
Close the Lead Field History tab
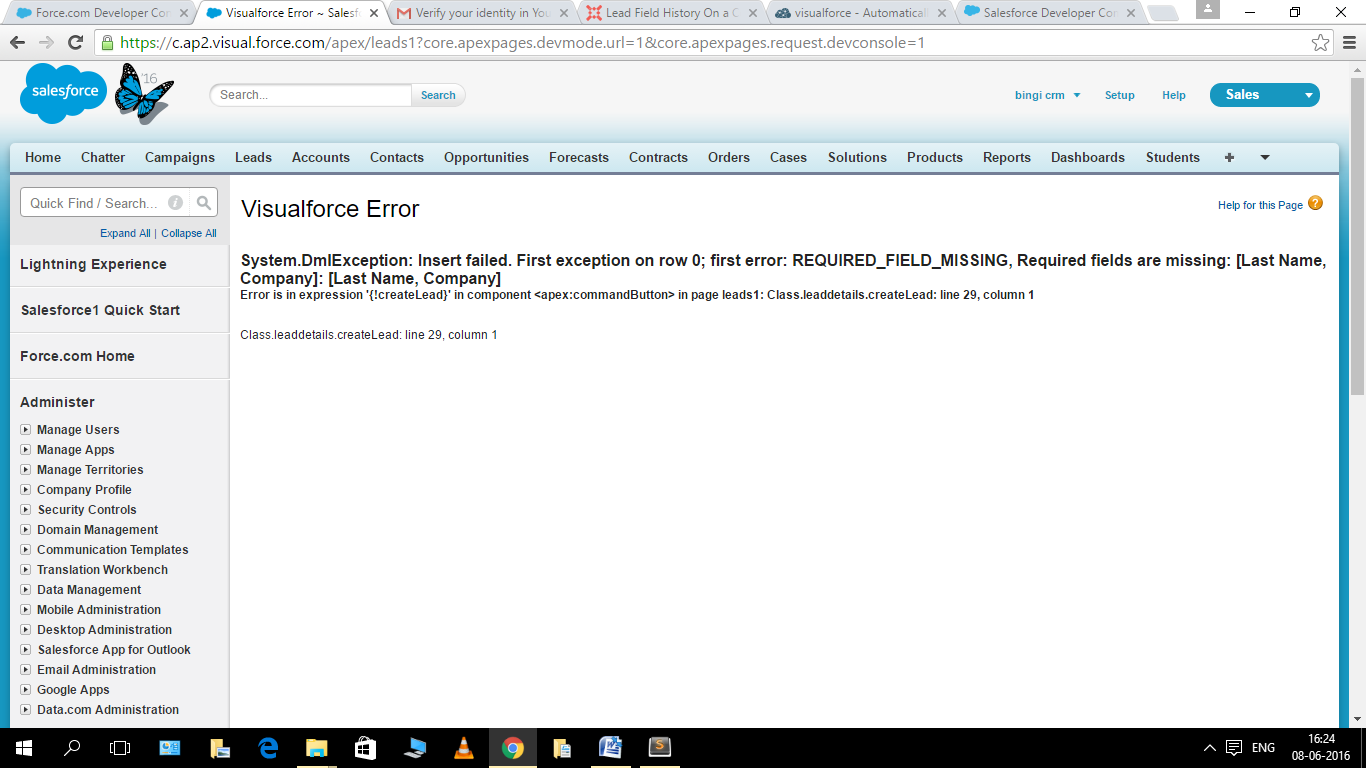(752, 13)
